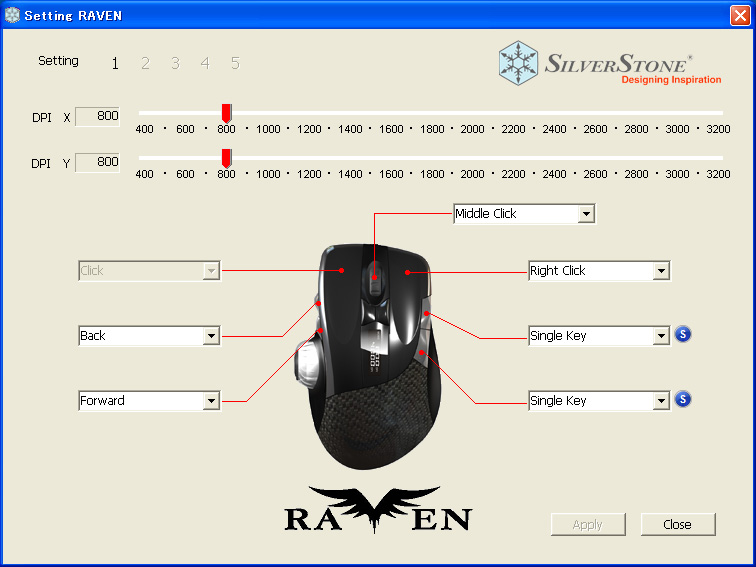
Task: Click the blue S icon beside upper Single Key
Action: (683, 334)
